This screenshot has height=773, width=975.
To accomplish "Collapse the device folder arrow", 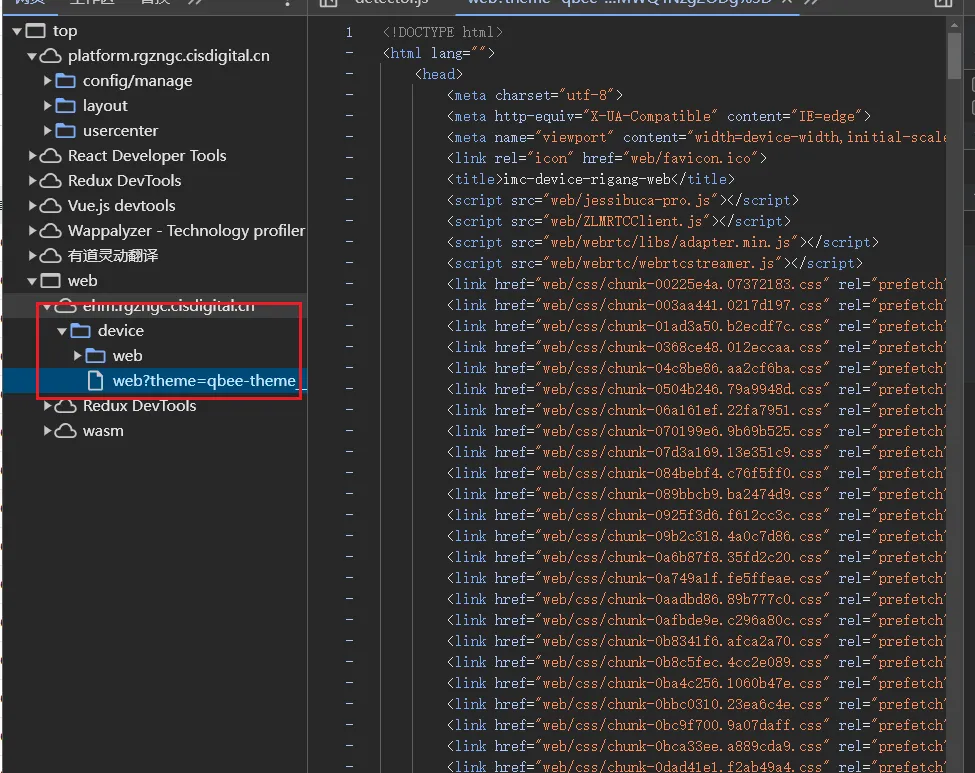I will 62,331.
